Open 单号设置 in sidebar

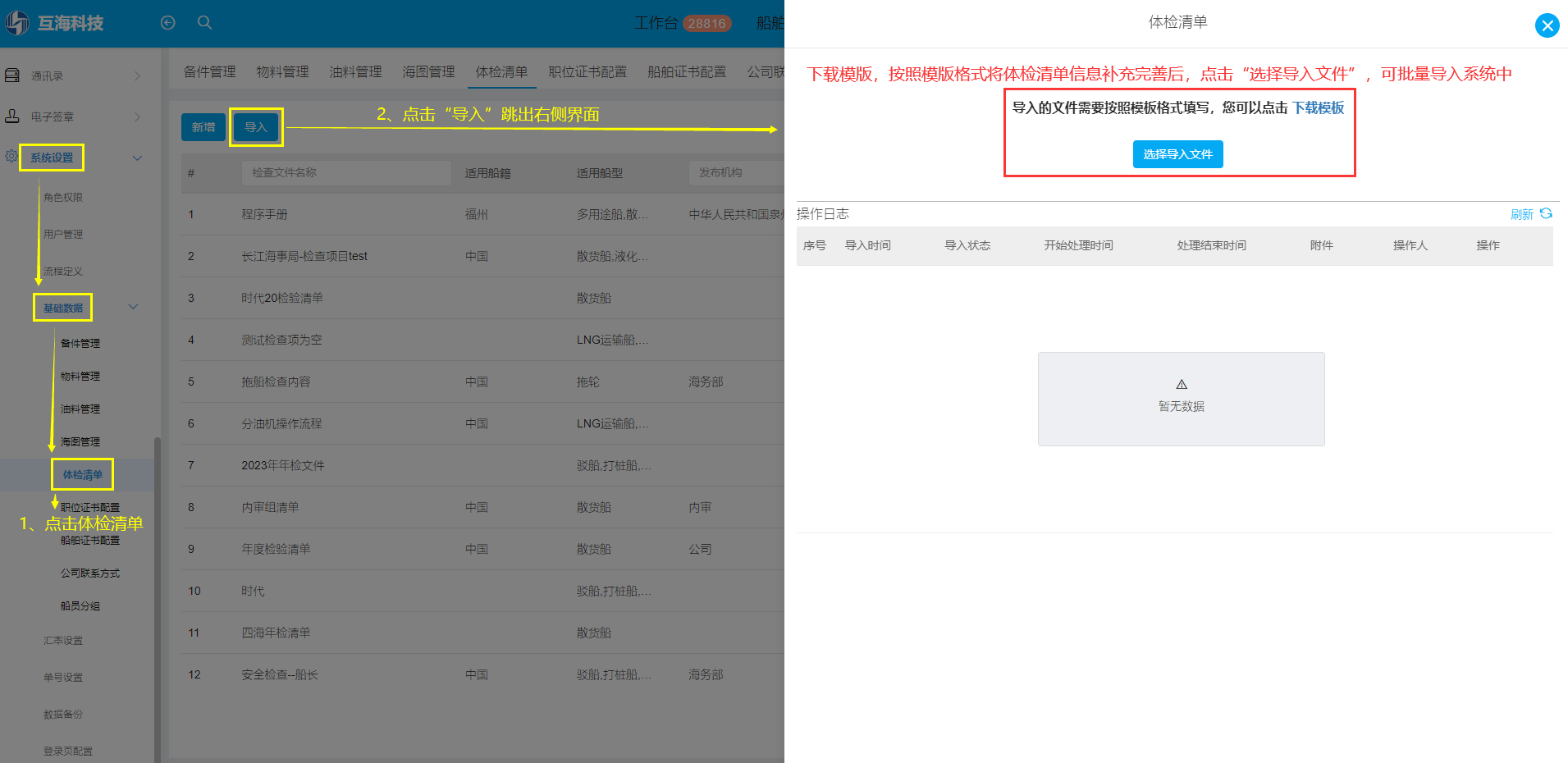coord(63,677)
